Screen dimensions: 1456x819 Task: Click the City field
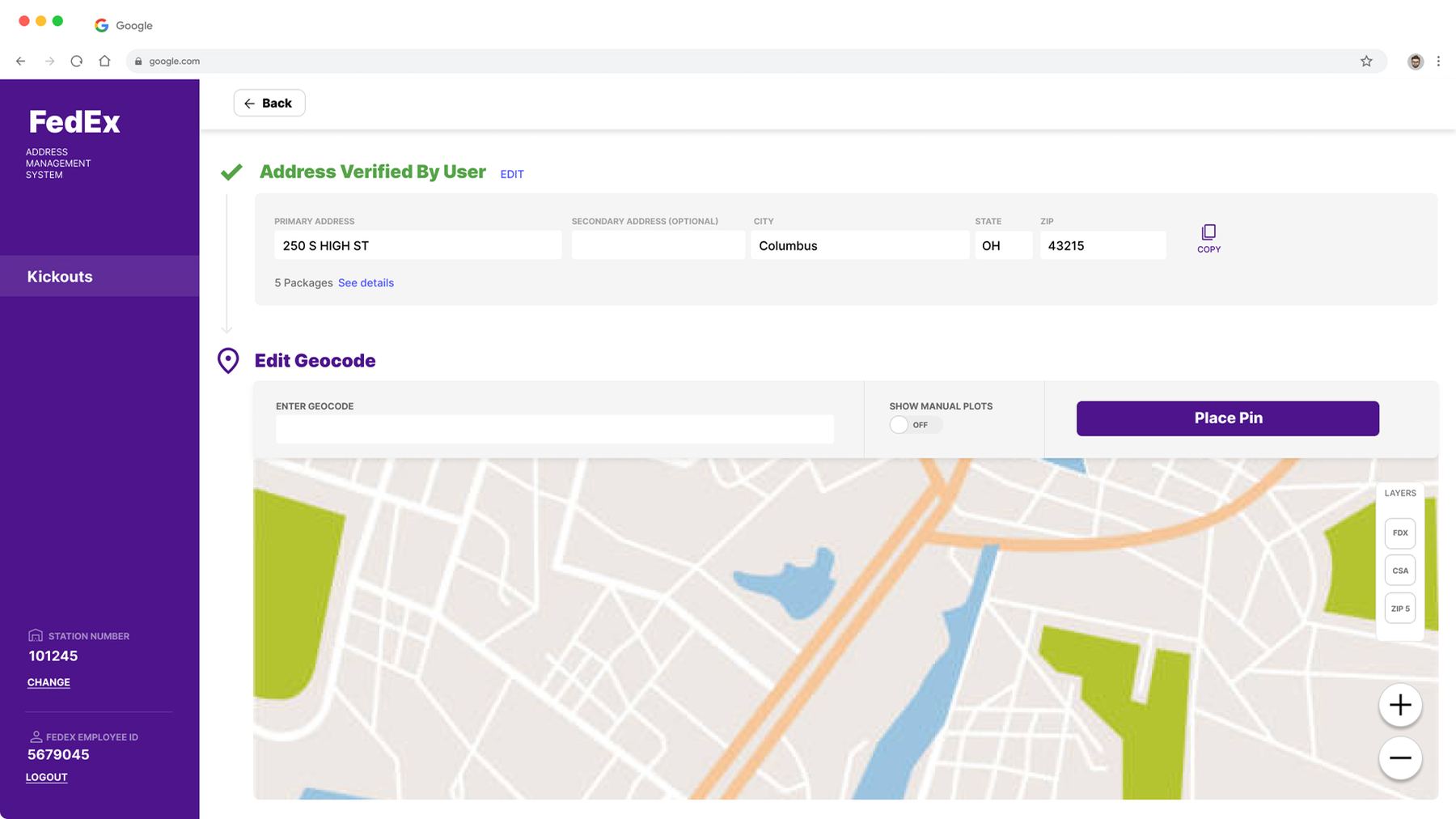click(860, 245)
